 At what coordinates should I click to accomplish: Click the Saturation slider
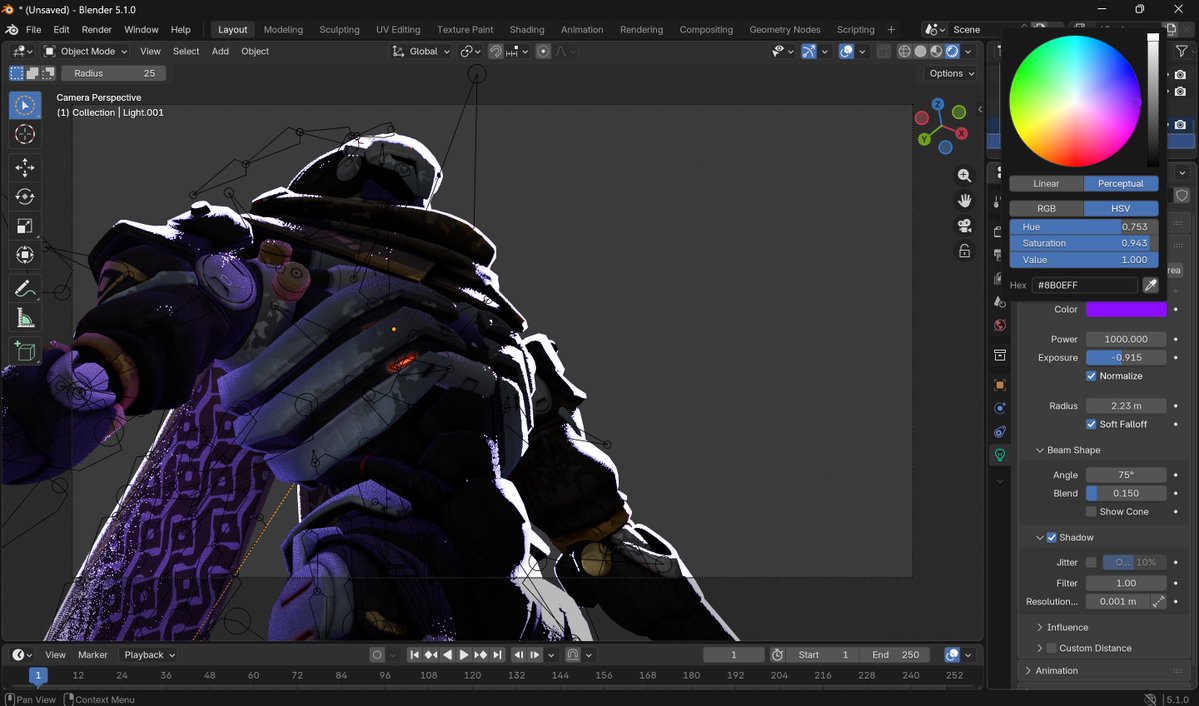point(1084,243)
